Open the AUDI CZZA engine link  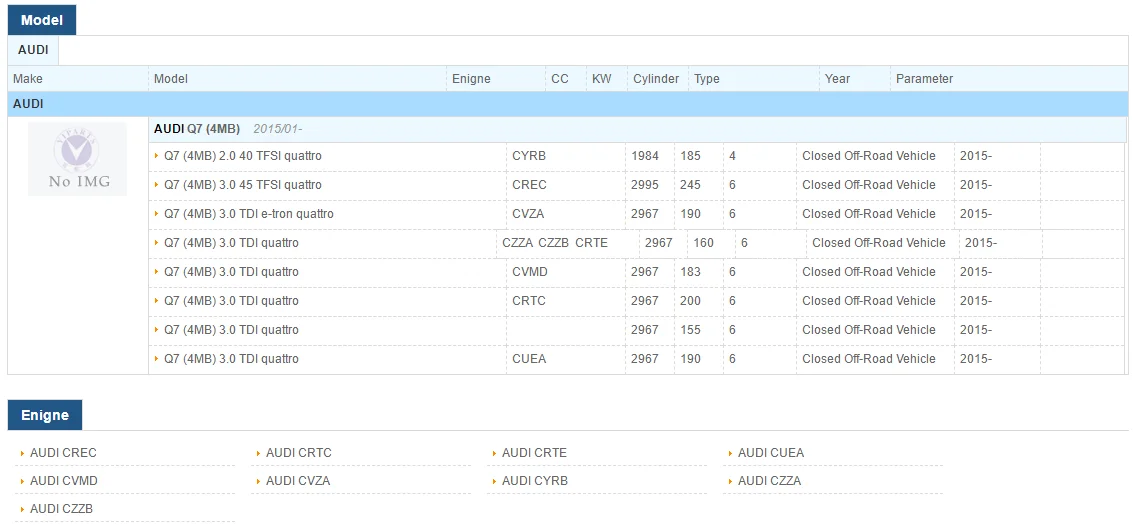point(770,481)
